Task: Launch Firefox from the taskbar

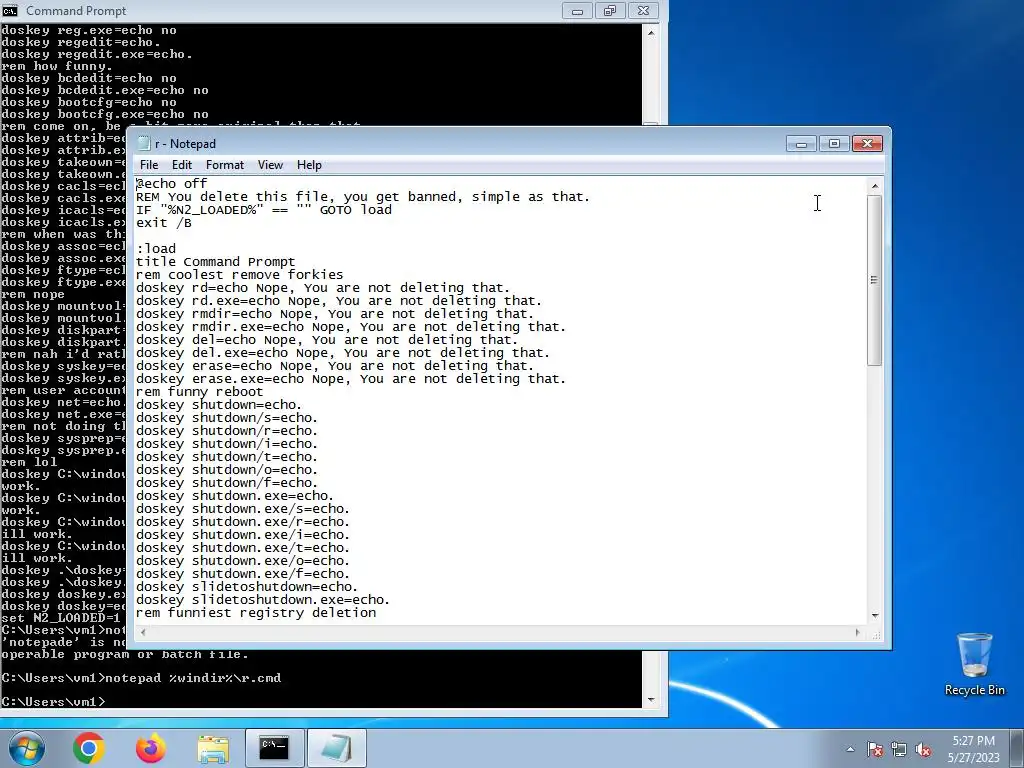Action: coord(150,748)
